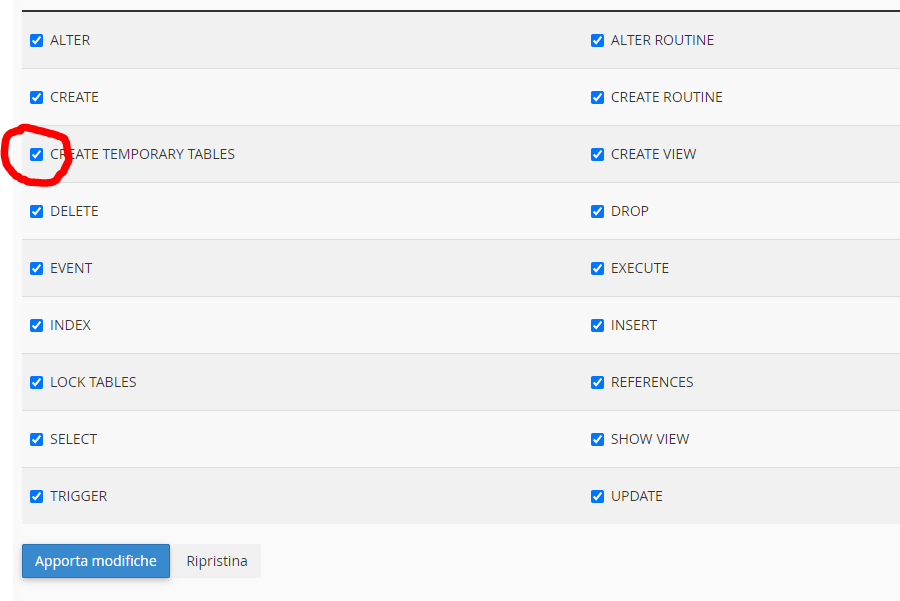Click the EXECUTE label text

[640, 268]
